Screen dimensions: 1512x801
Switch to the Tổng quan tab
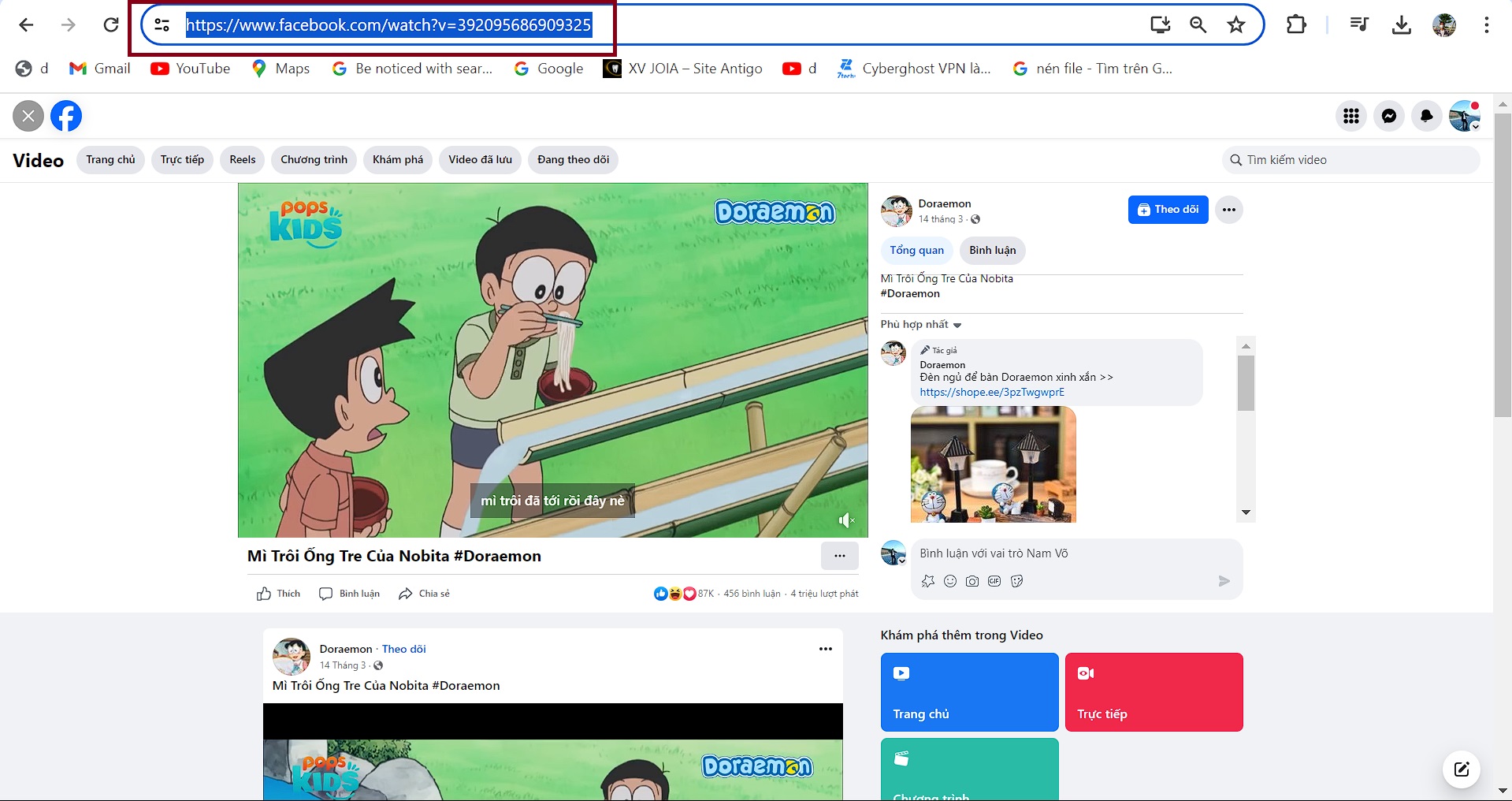pyautogui.click(x=916, y=250)
